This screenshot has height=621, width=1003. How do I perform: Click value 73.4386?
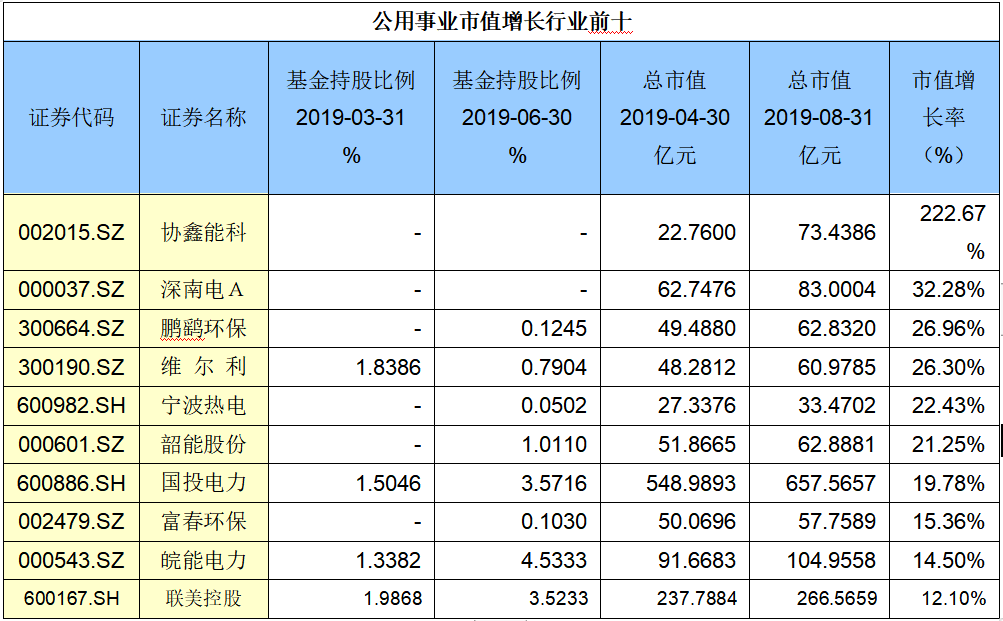pyautogui.click(x=837, y=232)
